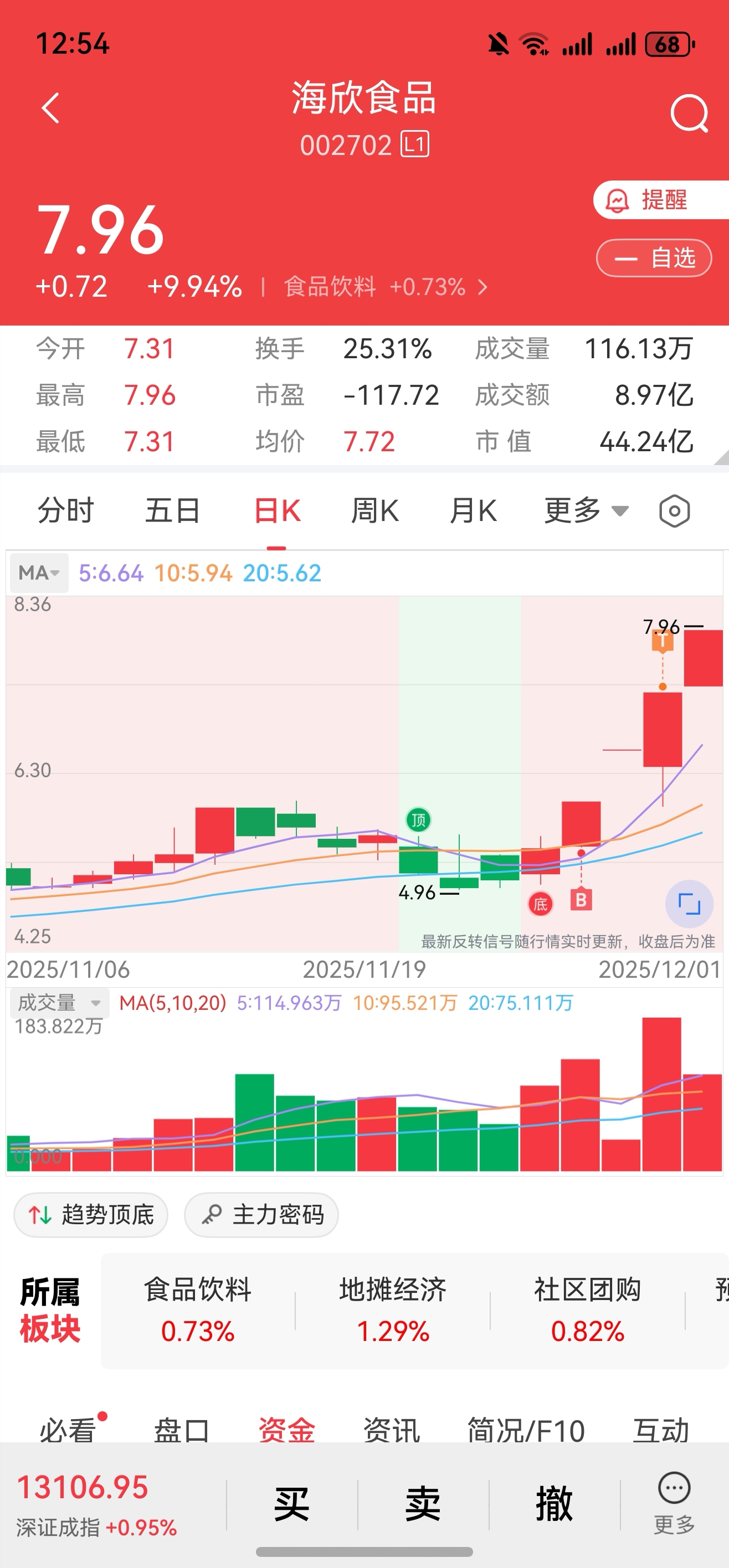This screenshot has width=729, height=1568.
Task: Switch to 简况/F10 tab
Action: 526,1430
